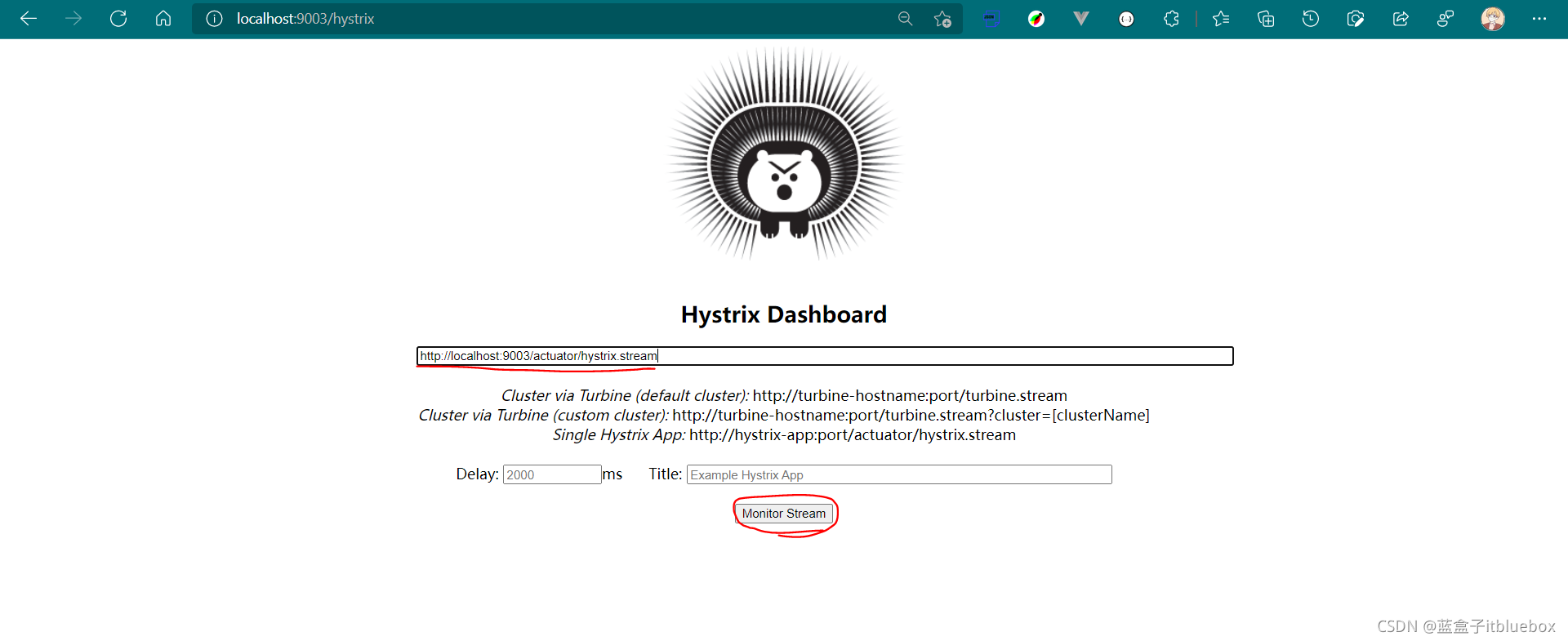The width and height of the screenshot is (1568, 641).
Task: Share this page
Action: tap(1401, 19)
